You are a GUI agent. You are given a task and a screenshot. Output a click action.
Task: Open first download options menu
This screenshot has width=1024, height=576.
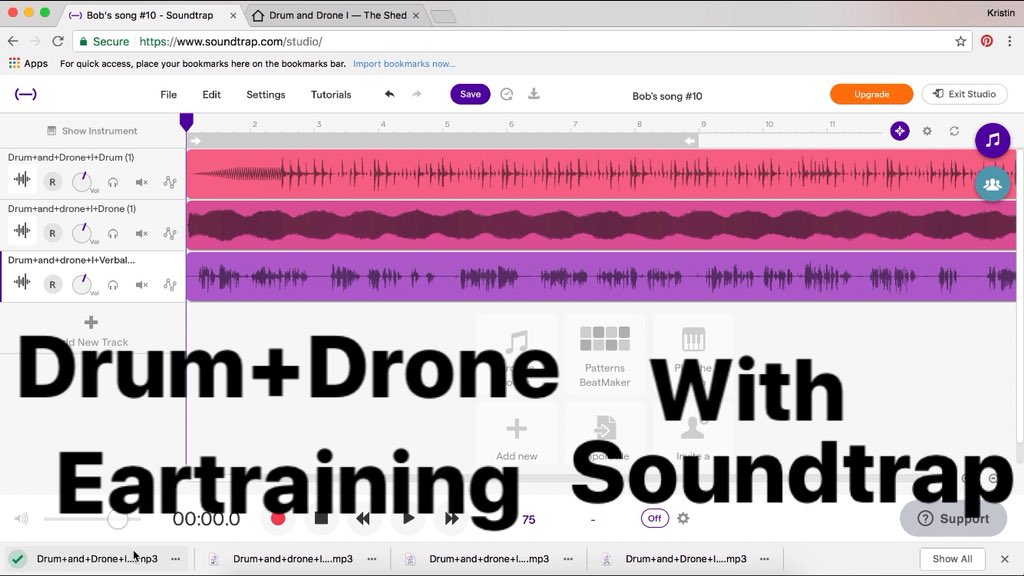[x=176, y=559]
